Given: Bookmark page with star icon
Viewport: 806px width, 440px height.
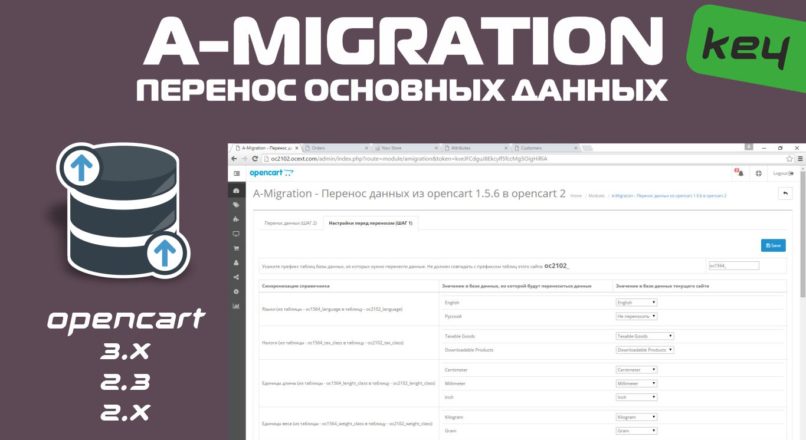Looking at the screenshot, I should tap(790, 159).
